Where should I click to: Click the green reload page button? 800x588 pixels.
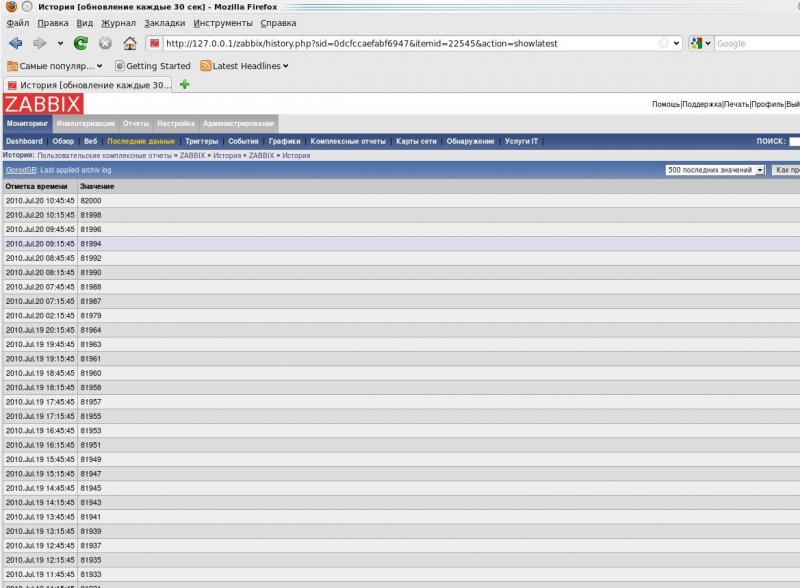click(x=81, y=43)
